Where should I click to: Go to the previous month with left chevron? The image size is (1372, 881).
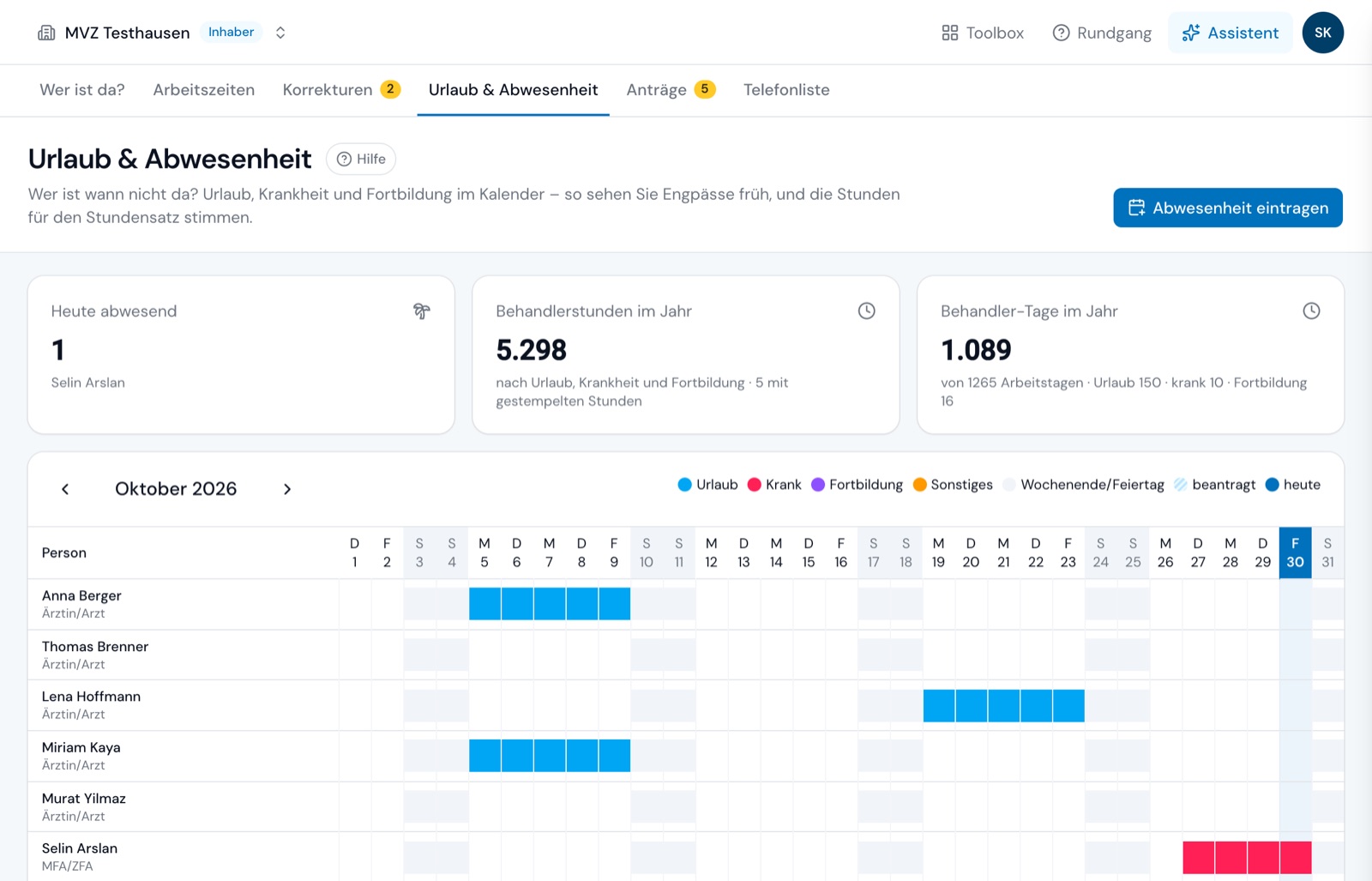click(65, 489)
